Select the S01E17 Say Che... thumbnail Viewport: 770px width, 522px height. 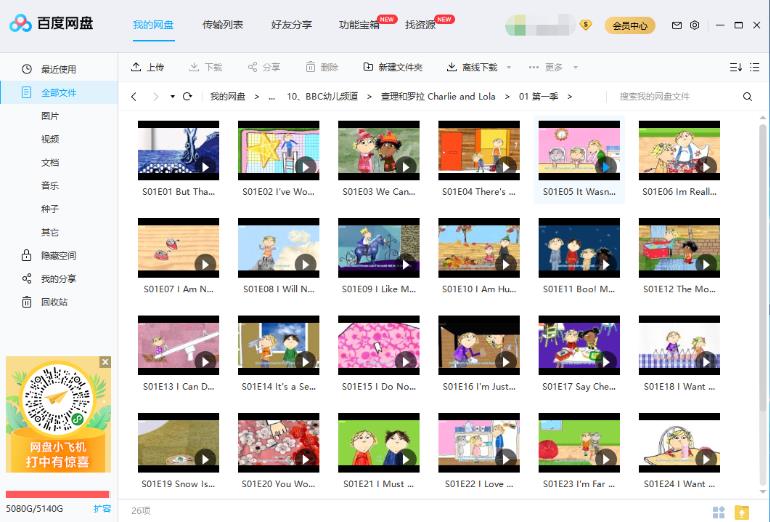click(x=579, y=345)
